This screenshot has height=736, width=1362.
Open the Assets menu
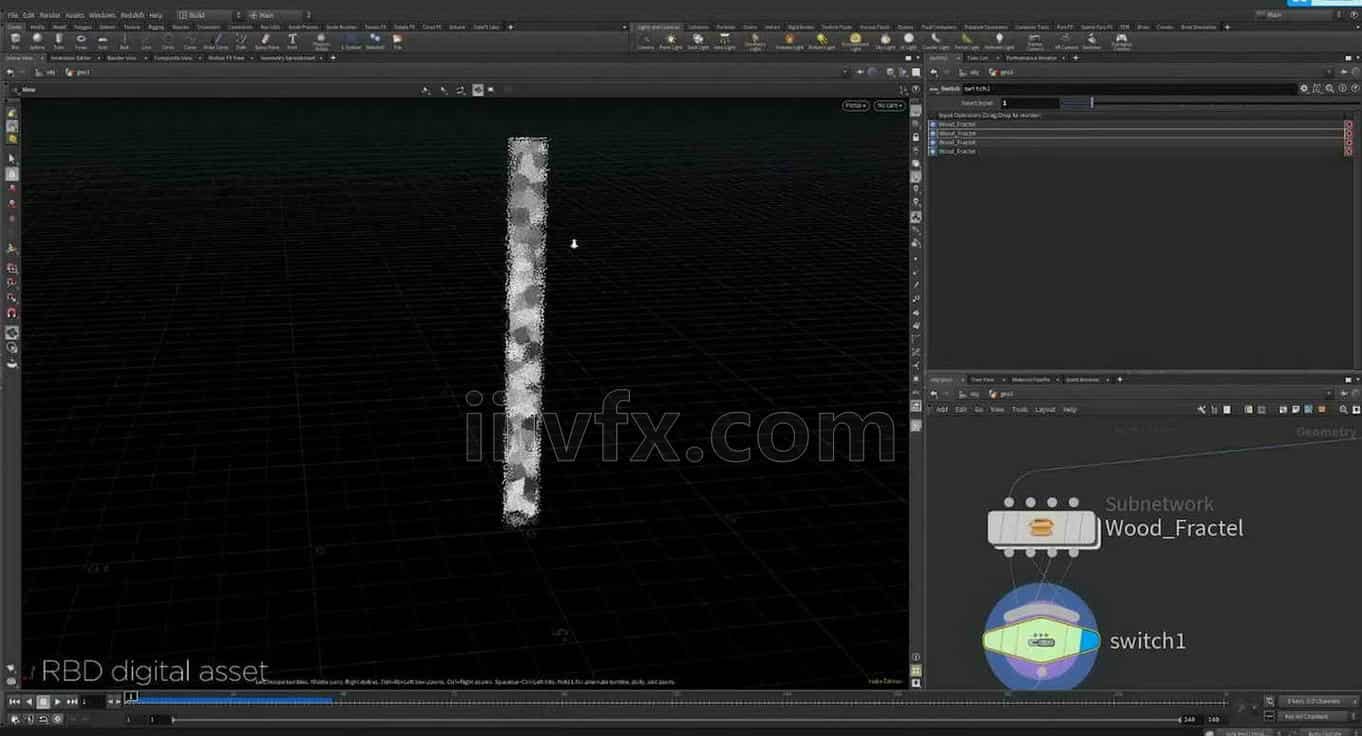click(x=75, y=15)
